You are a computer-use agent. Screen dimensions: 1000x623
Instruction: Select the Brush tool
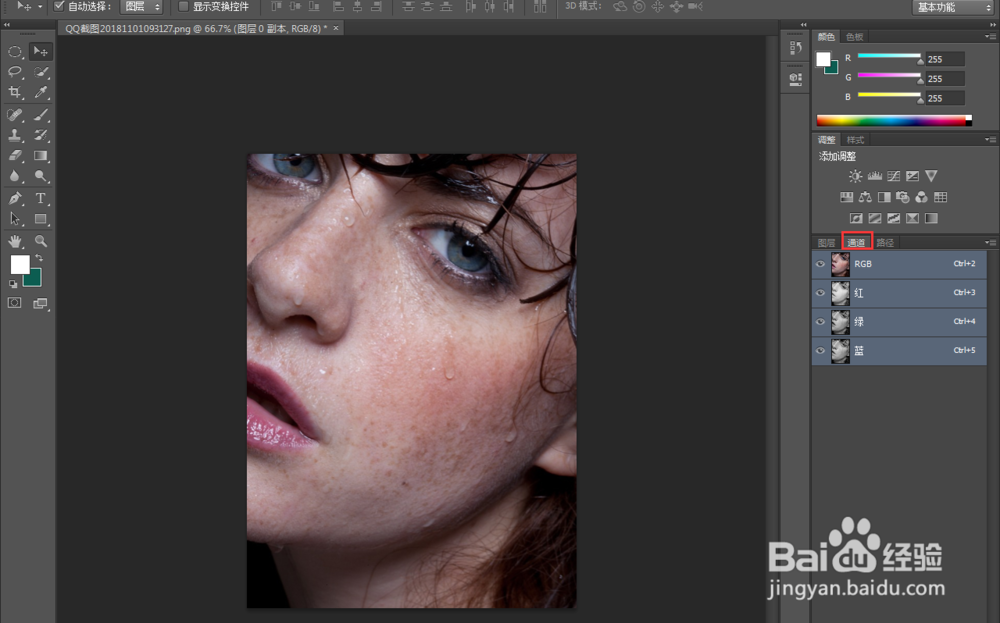tap(41, 115)
